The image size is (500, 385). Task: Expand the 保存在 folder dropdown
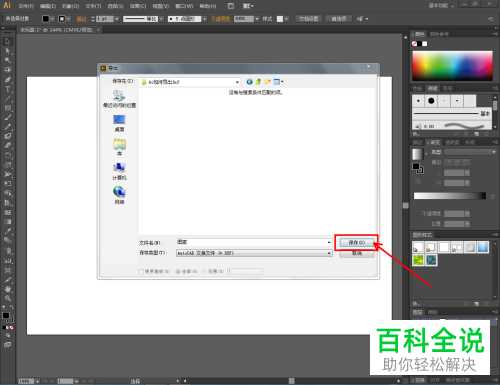[237, 82]
